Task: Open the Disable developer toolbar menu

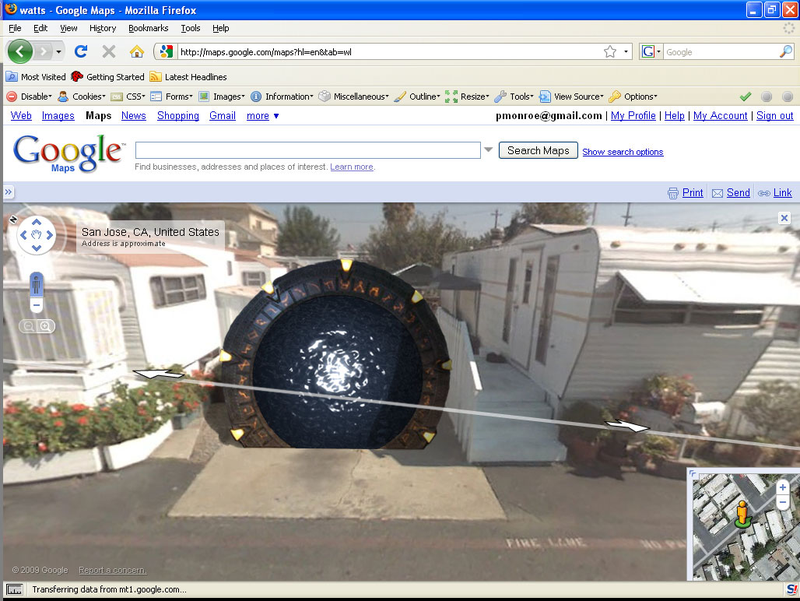Action: (29, 96)
